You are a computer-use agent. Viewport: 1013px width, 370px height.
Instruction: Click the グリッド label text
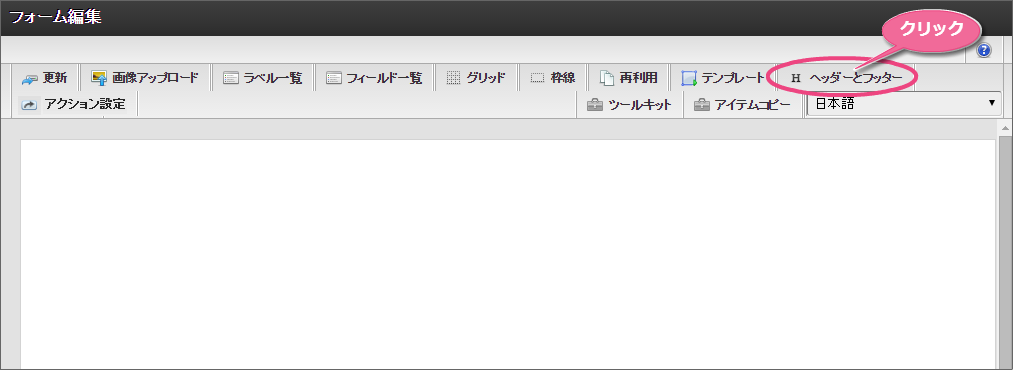tap(486, 78)
